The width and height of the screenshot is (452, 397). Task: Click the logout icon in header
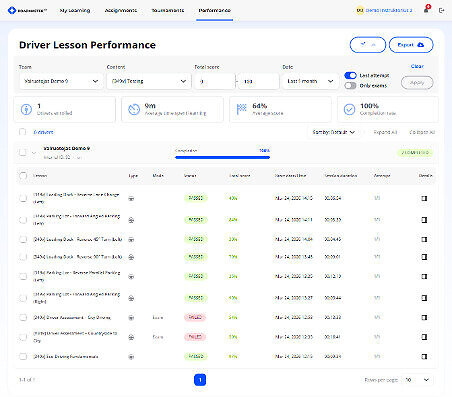pos(442,11)
